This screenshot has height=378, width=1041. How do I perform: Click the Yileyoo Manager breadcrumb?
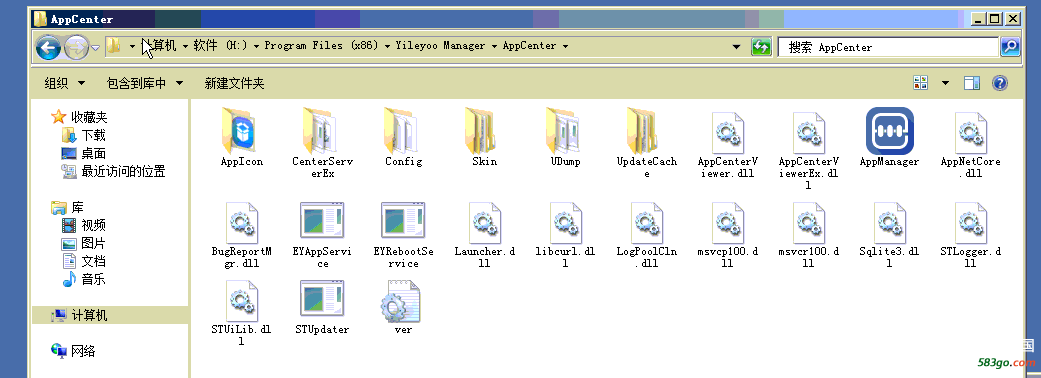click(440, 46)
